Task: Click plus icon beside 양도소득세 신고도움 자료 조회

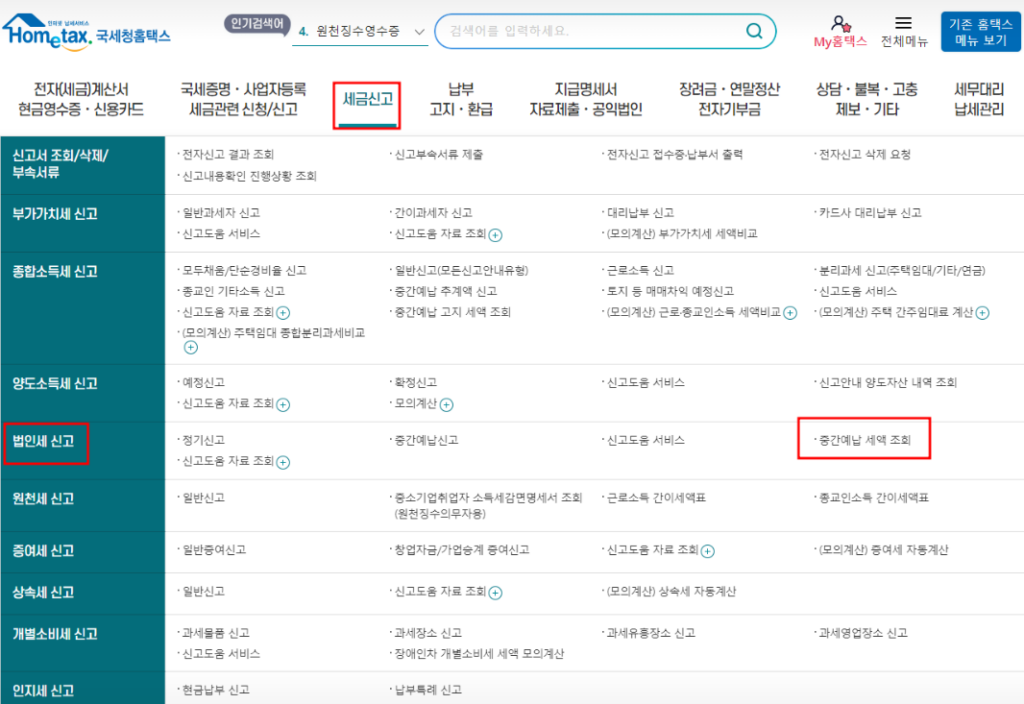Action: point(283,405)
